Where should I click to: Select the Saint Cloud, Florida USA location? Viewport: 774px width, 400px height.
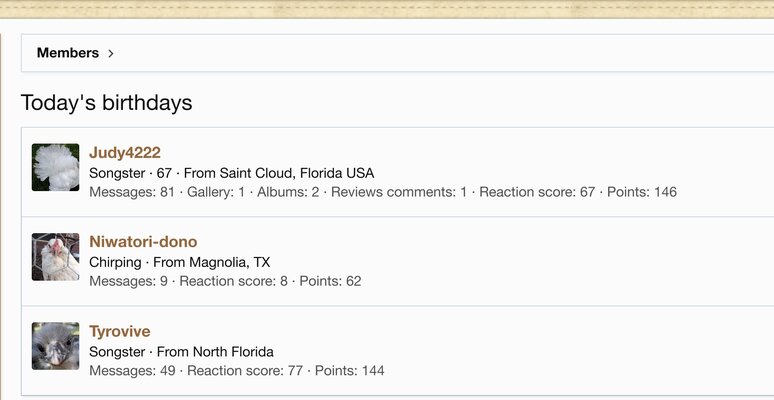297,173
